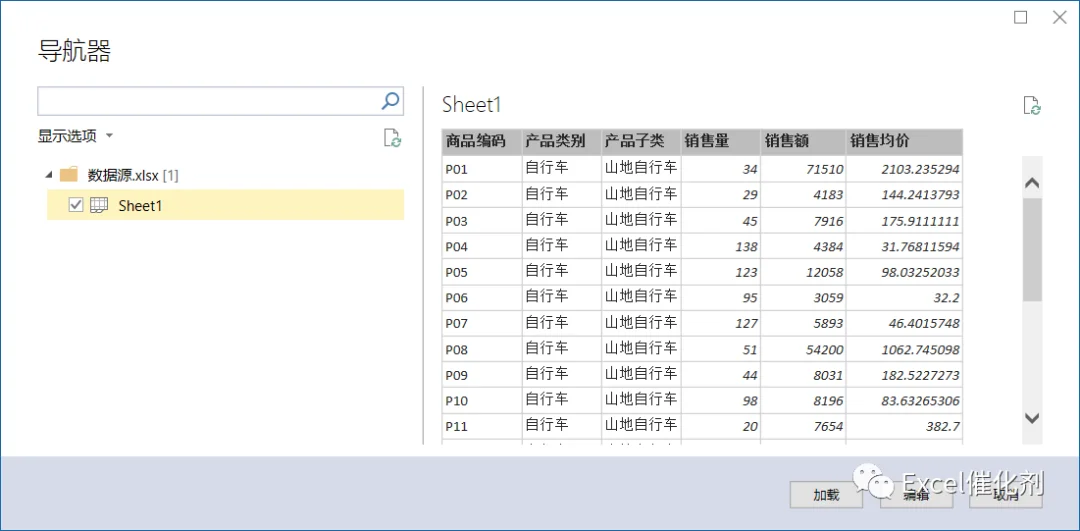The image size is (1080, 531).
Task: Click the 数据源.xlsx folder icon
Action: point(69,175)
